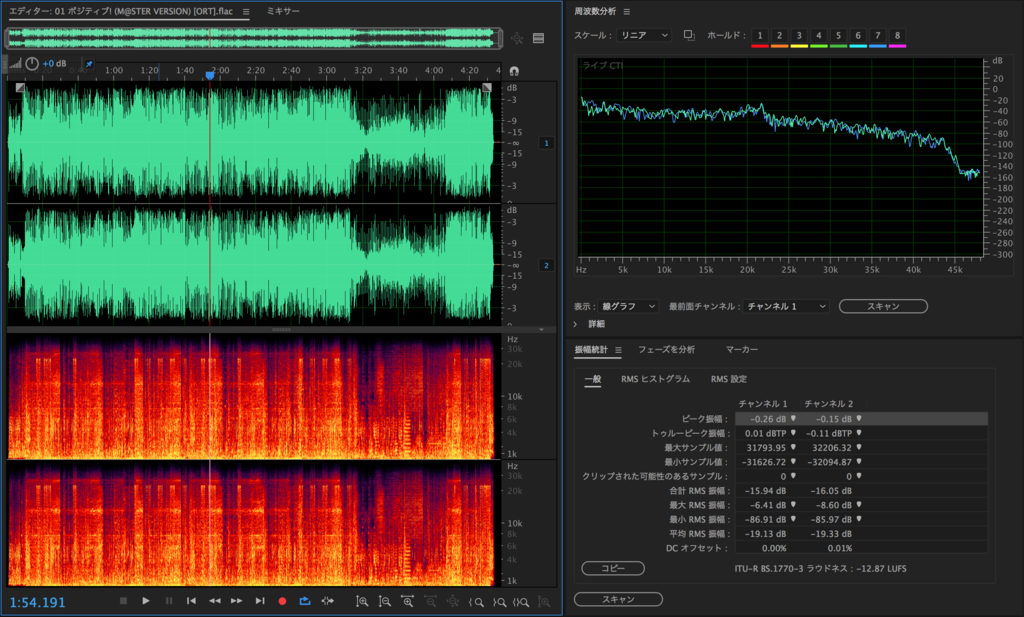Viewport: 1024px width, 617px height.
Task: Switch to the フェーズを分析 tab
Action: point(666,350)
